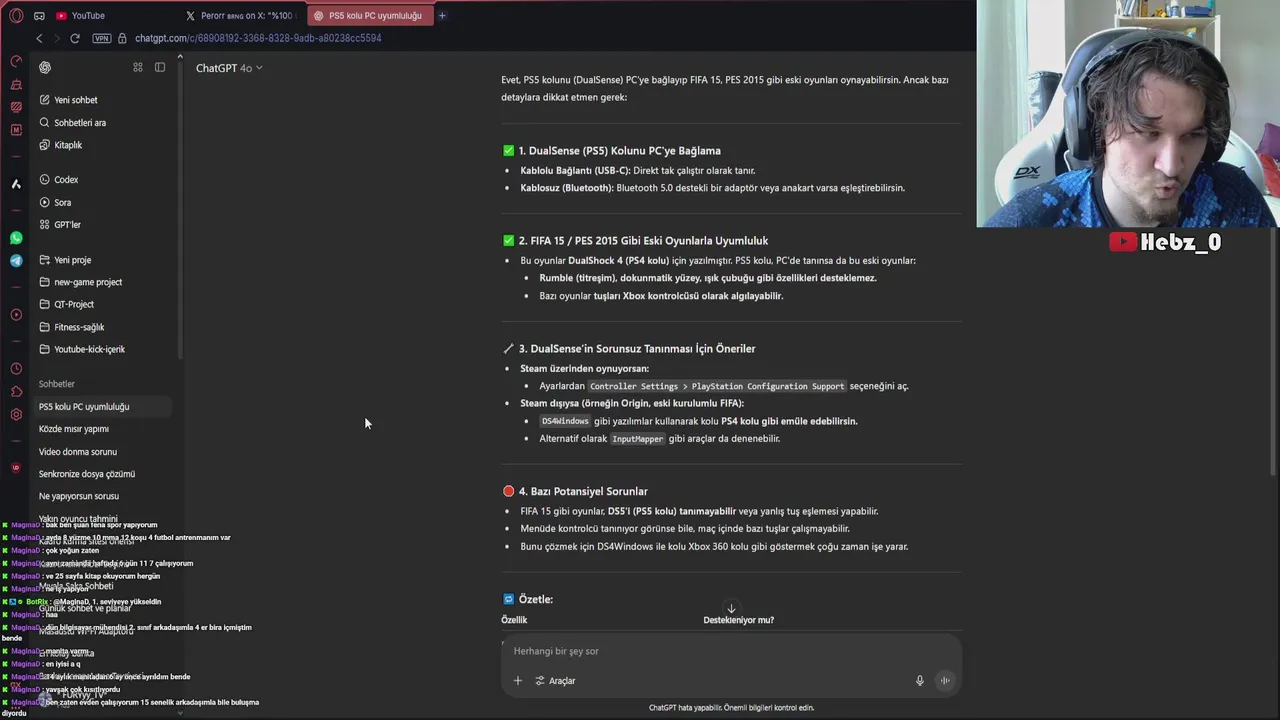This screenshot has height=720, width=1280.
Task: Open Settings gear in Opera sidebar
Action: tap(16, 415)
